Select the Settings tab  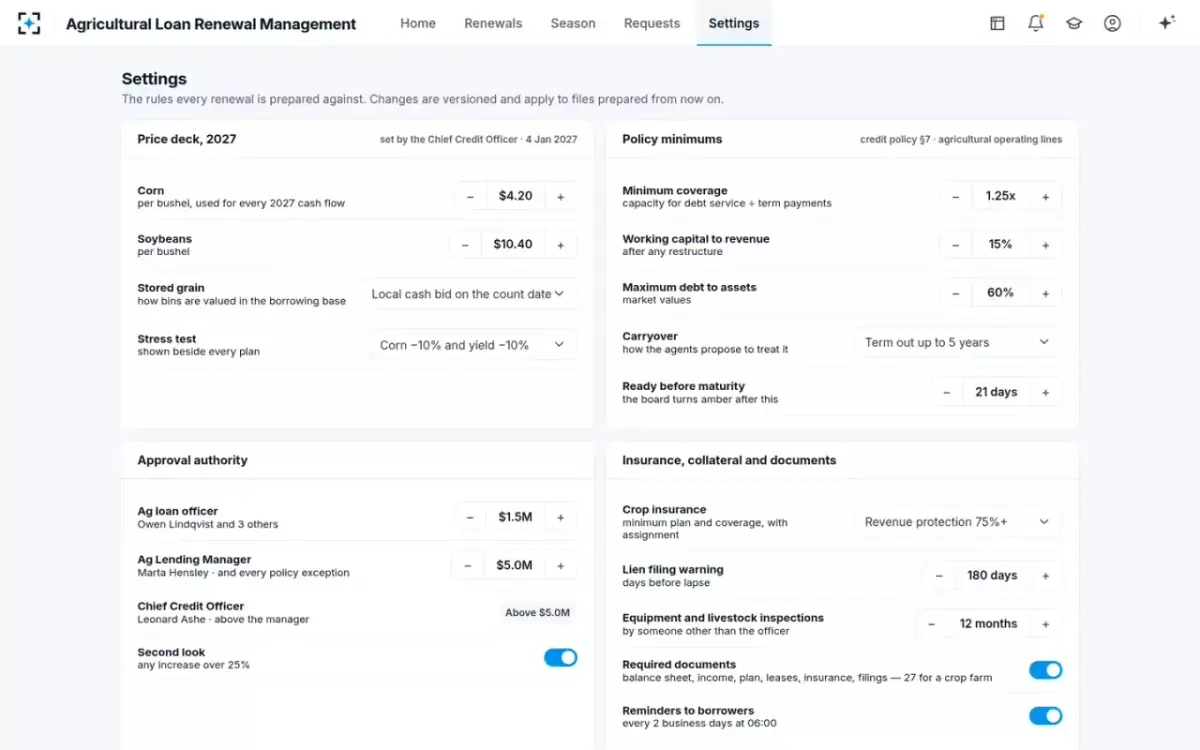(734, 23)
